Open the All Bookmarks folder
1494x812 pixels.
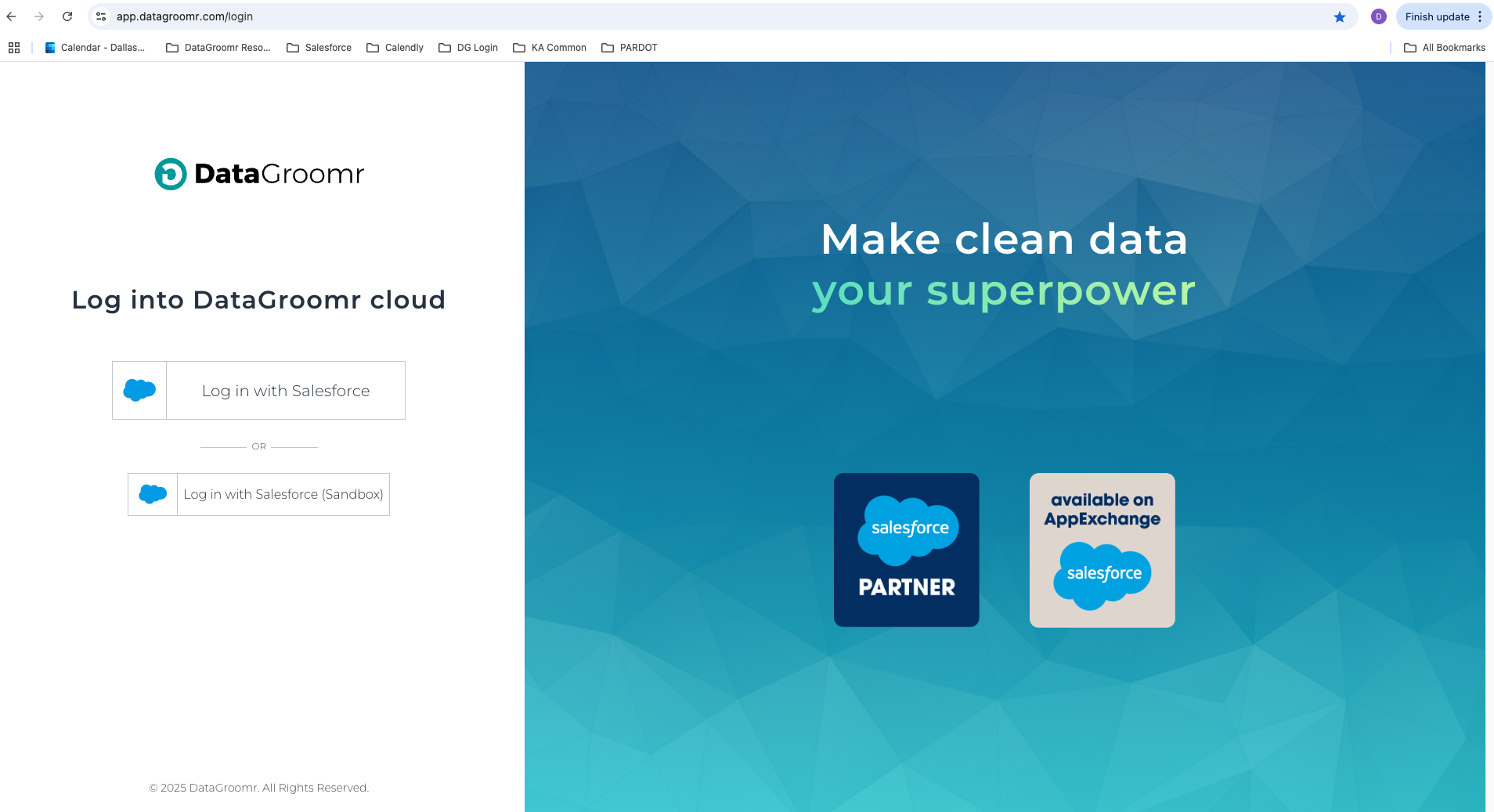tap(1445, 48)
